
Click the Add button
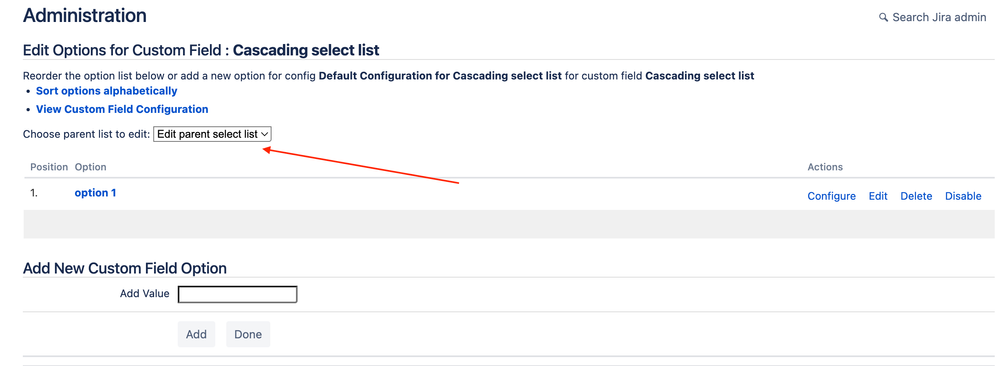[x=196, y=334]
